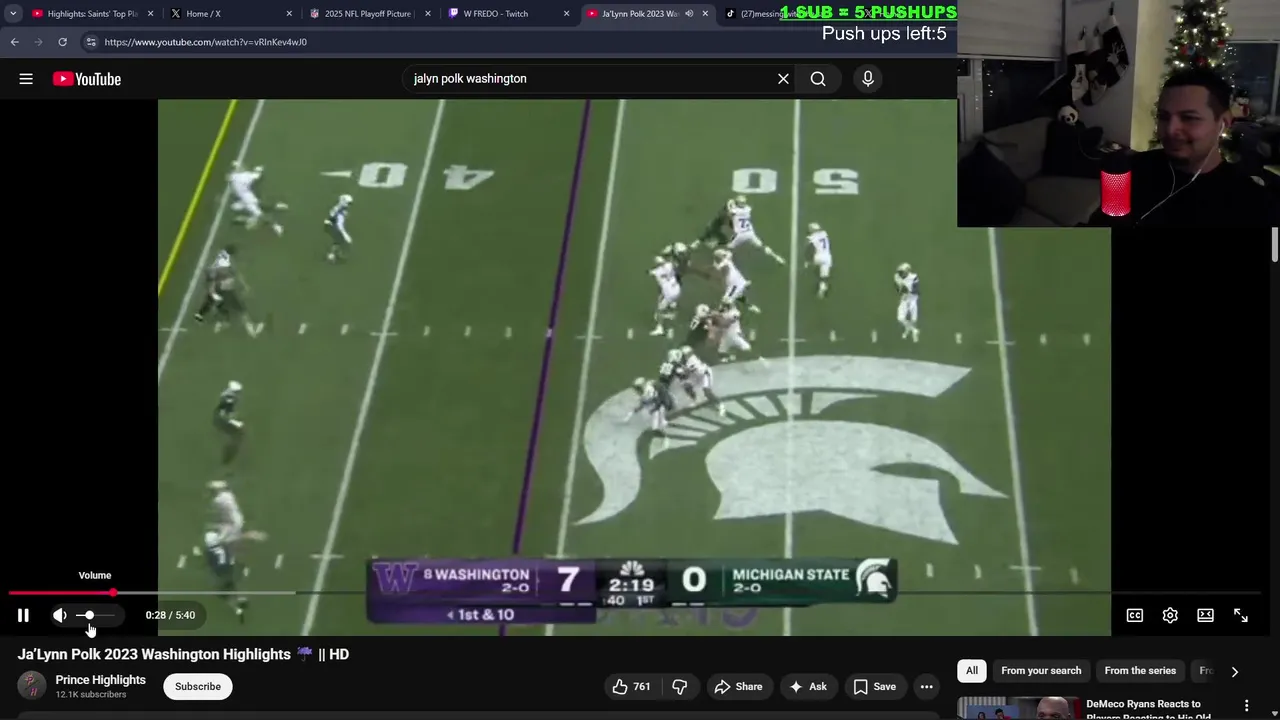Enter fullscreen on the video player
The height and width of the screenshot is (720, 1280).
tap(1241, 615)
